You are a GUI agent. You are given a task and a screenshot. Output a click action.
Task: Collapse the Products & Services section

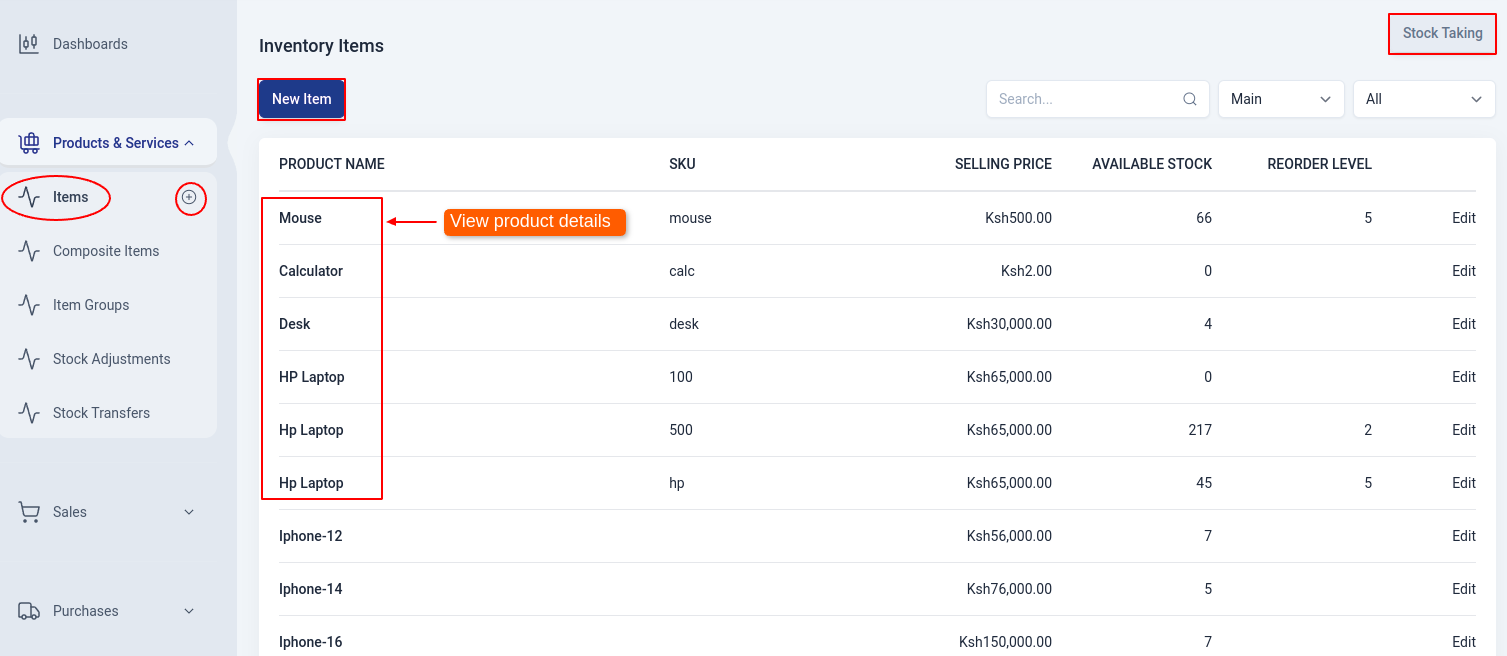coord(189,143)
